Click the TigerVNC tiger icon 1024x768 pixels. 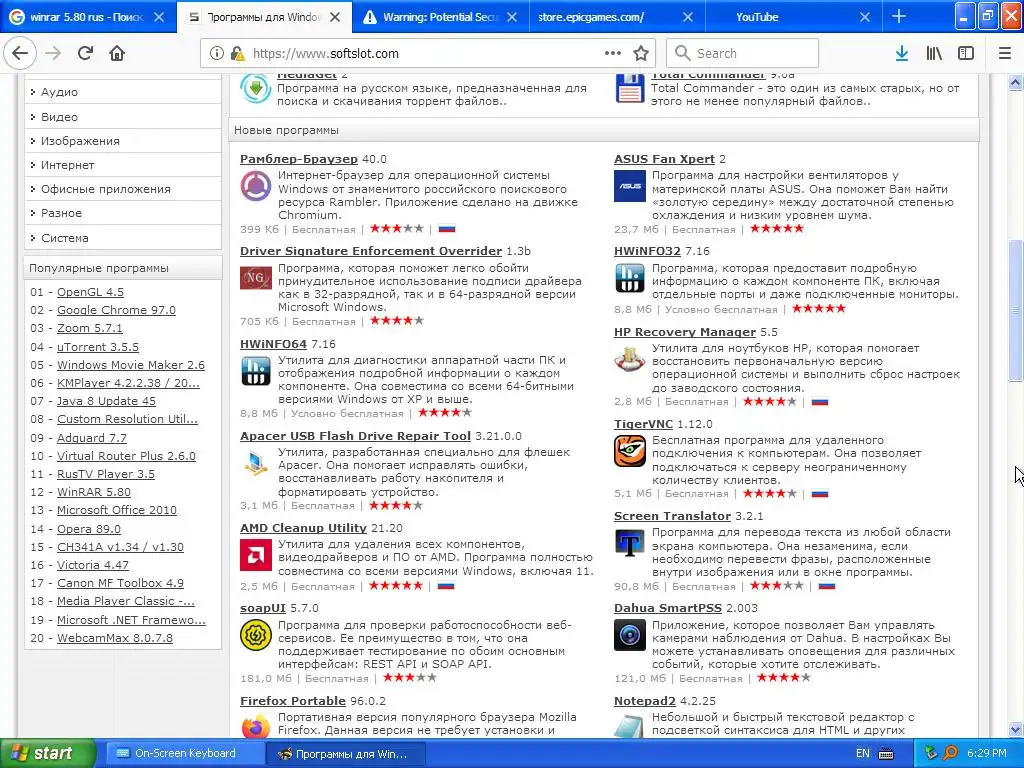pyautogui.click(x=630, y=451)
